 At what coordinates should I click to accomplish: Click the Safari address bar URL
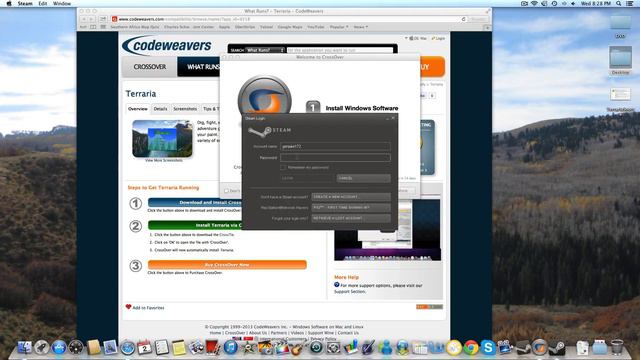click(x=286, y=19)
